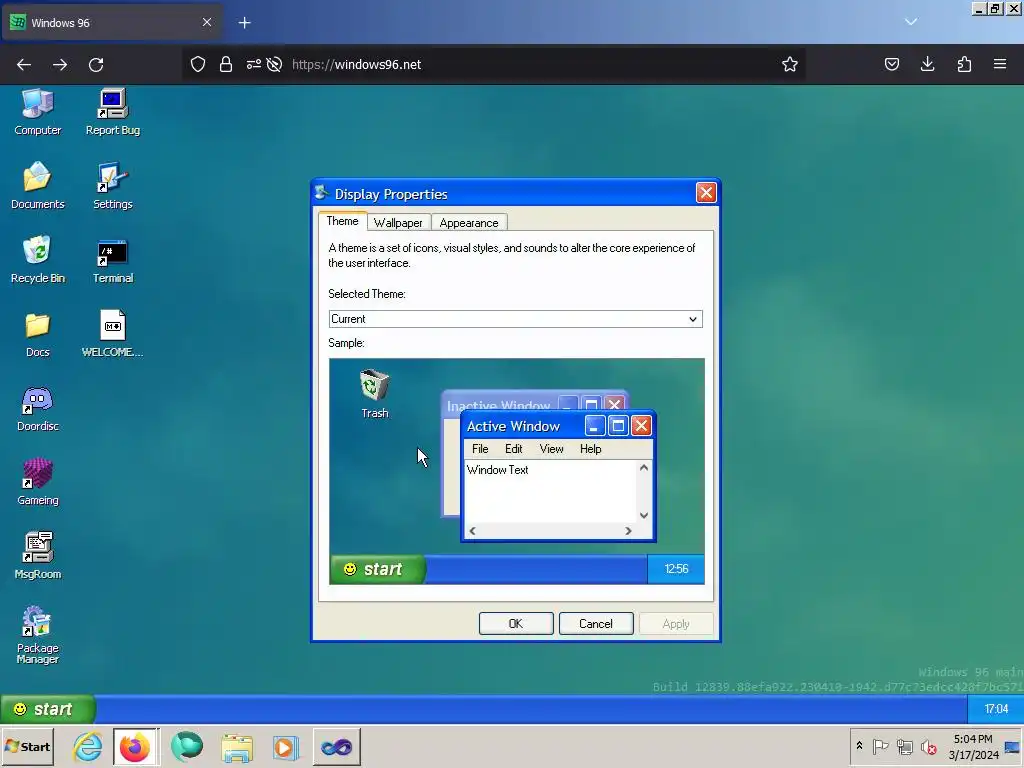This screenshot has height=768, width=1024.
Task: Switch to the Appearance tab
Action: [469, 223]
